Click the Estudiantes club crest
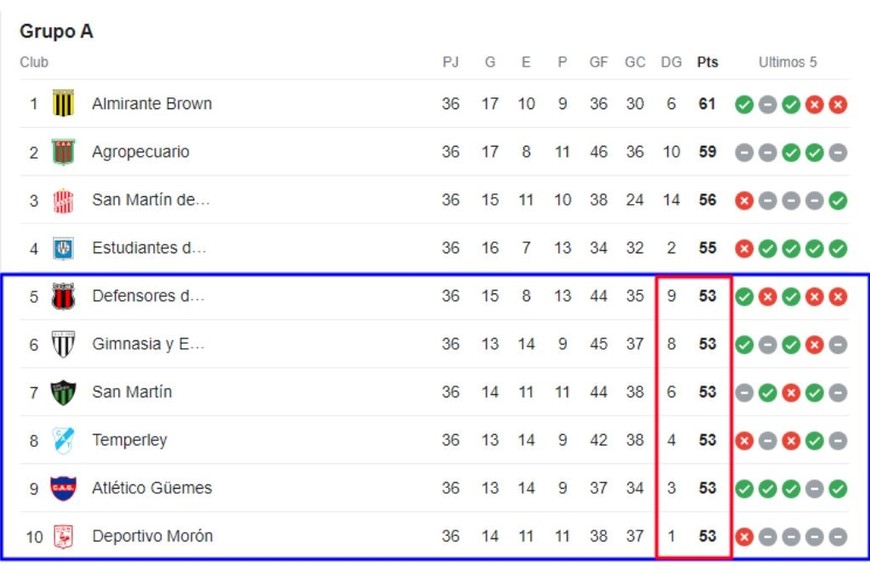The image size is (870, 580). [x=63, y=248]
